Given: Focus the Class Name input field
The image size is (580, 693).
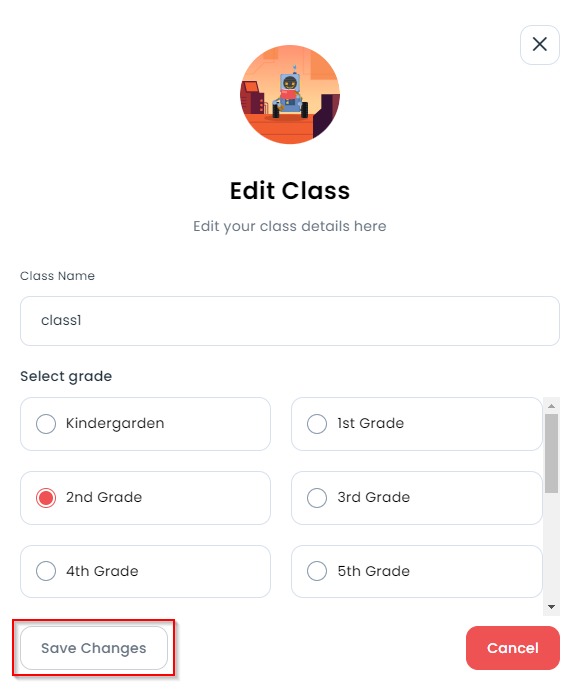Looking at the screenshot, I should pos(290,321).
